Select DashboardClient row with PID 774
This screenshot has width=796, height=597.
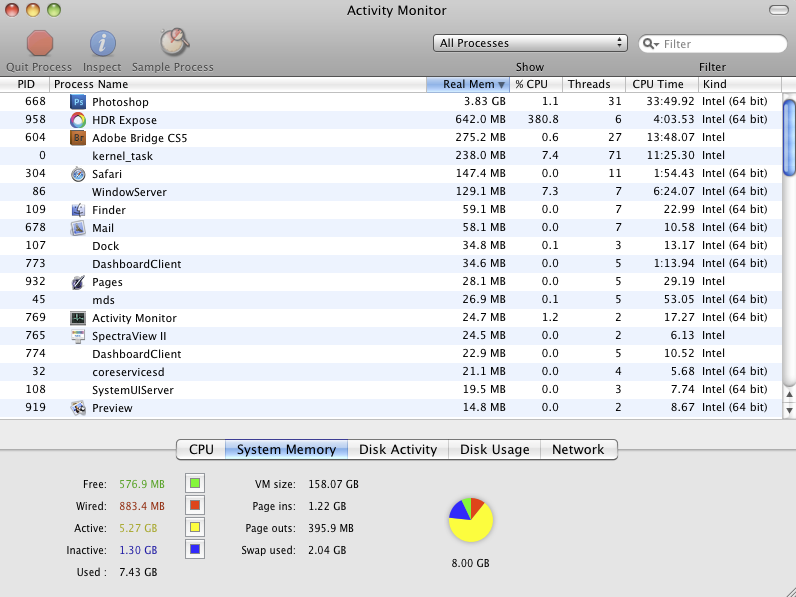(391, 354)
